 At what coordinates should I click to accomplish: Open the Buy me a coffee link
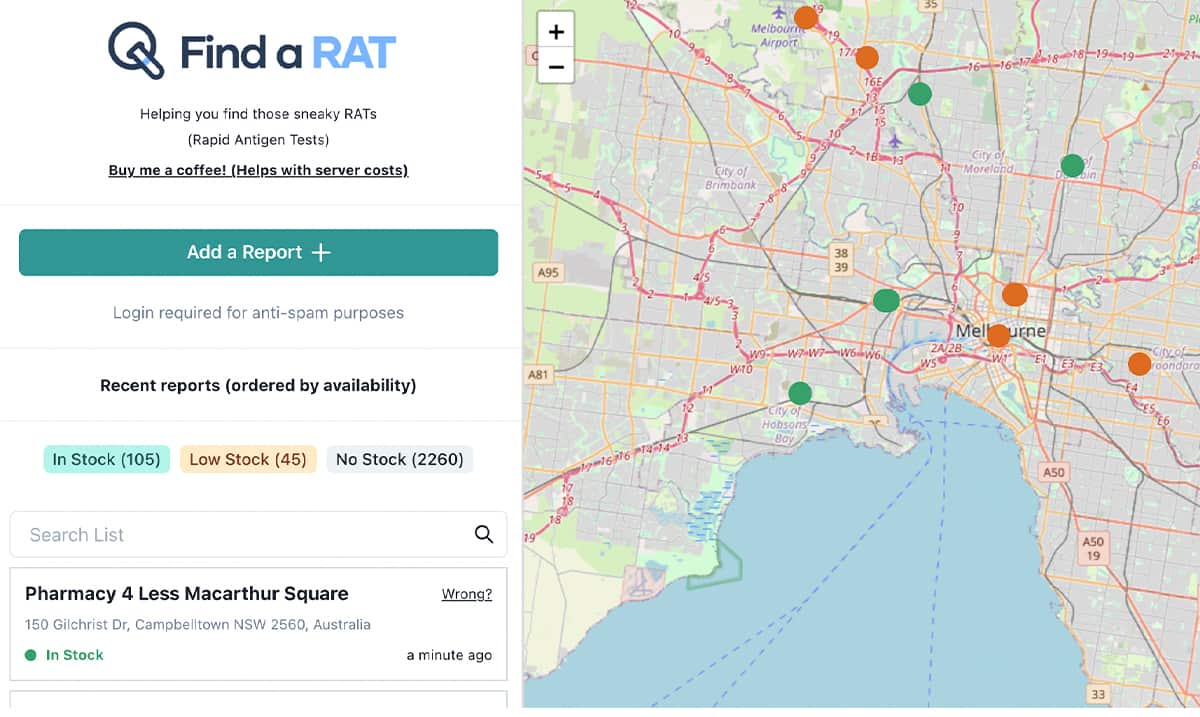coord(258,170)
